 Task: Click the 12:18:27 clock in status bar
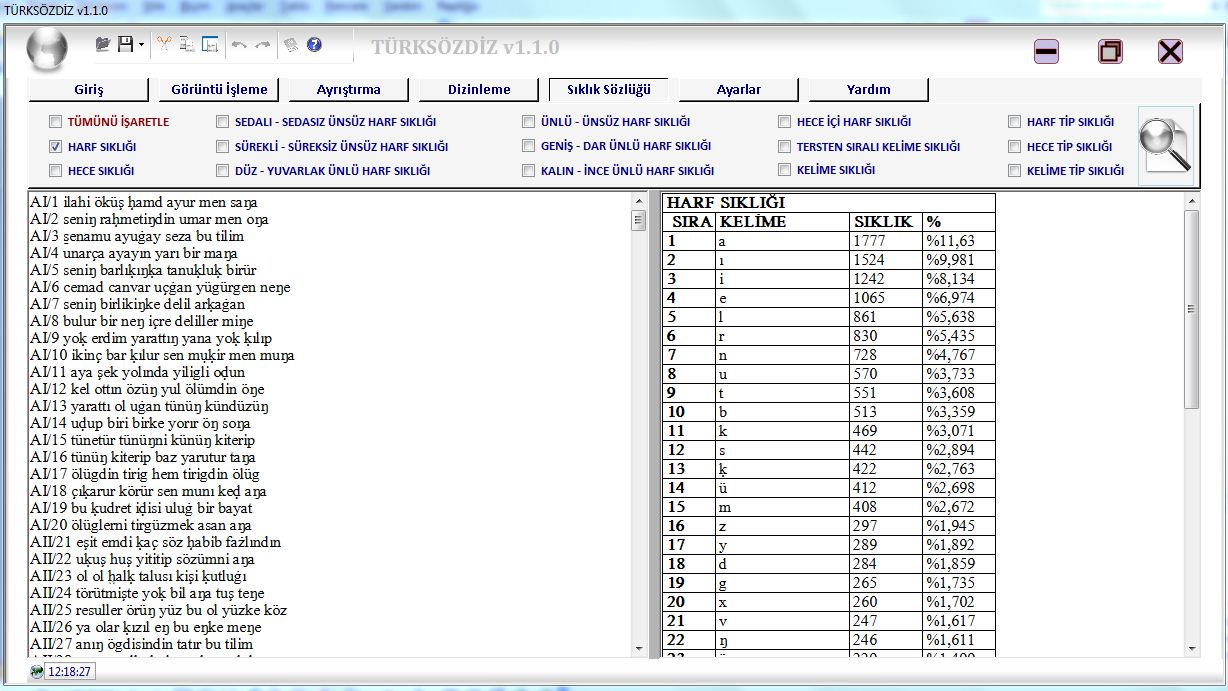69,671
